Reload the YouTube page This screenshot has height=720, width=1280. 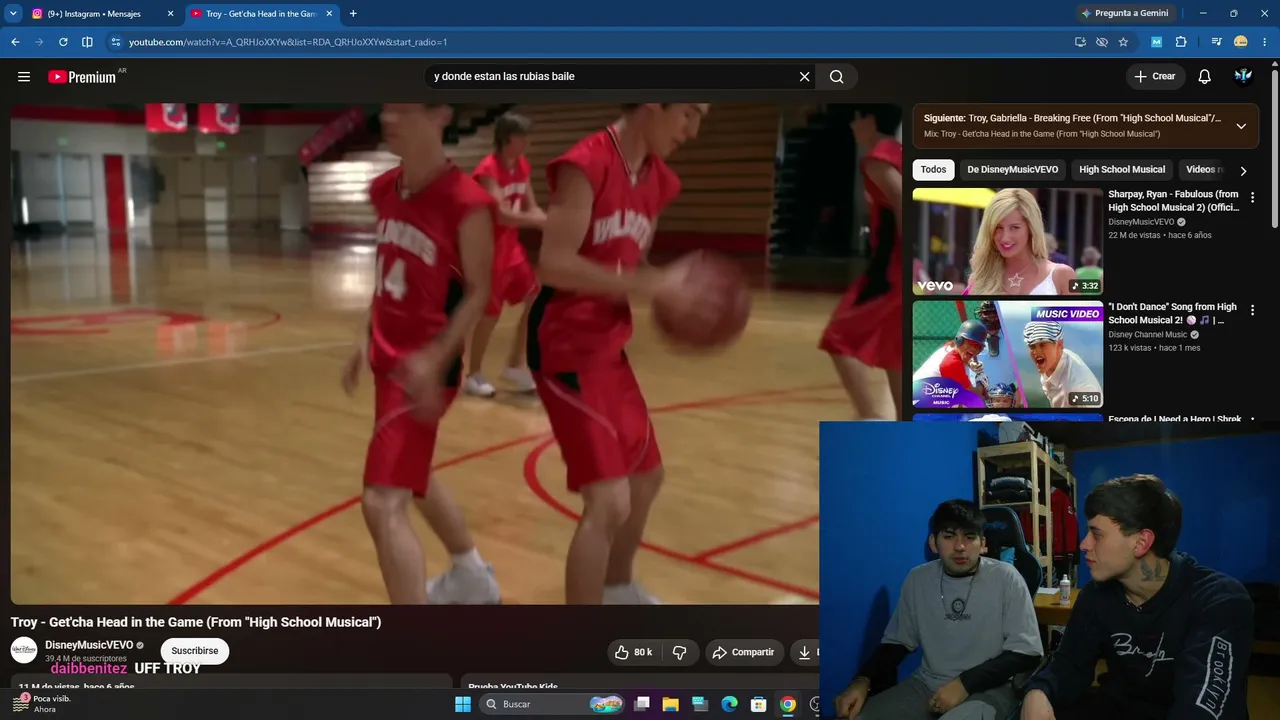coord(63,42)
